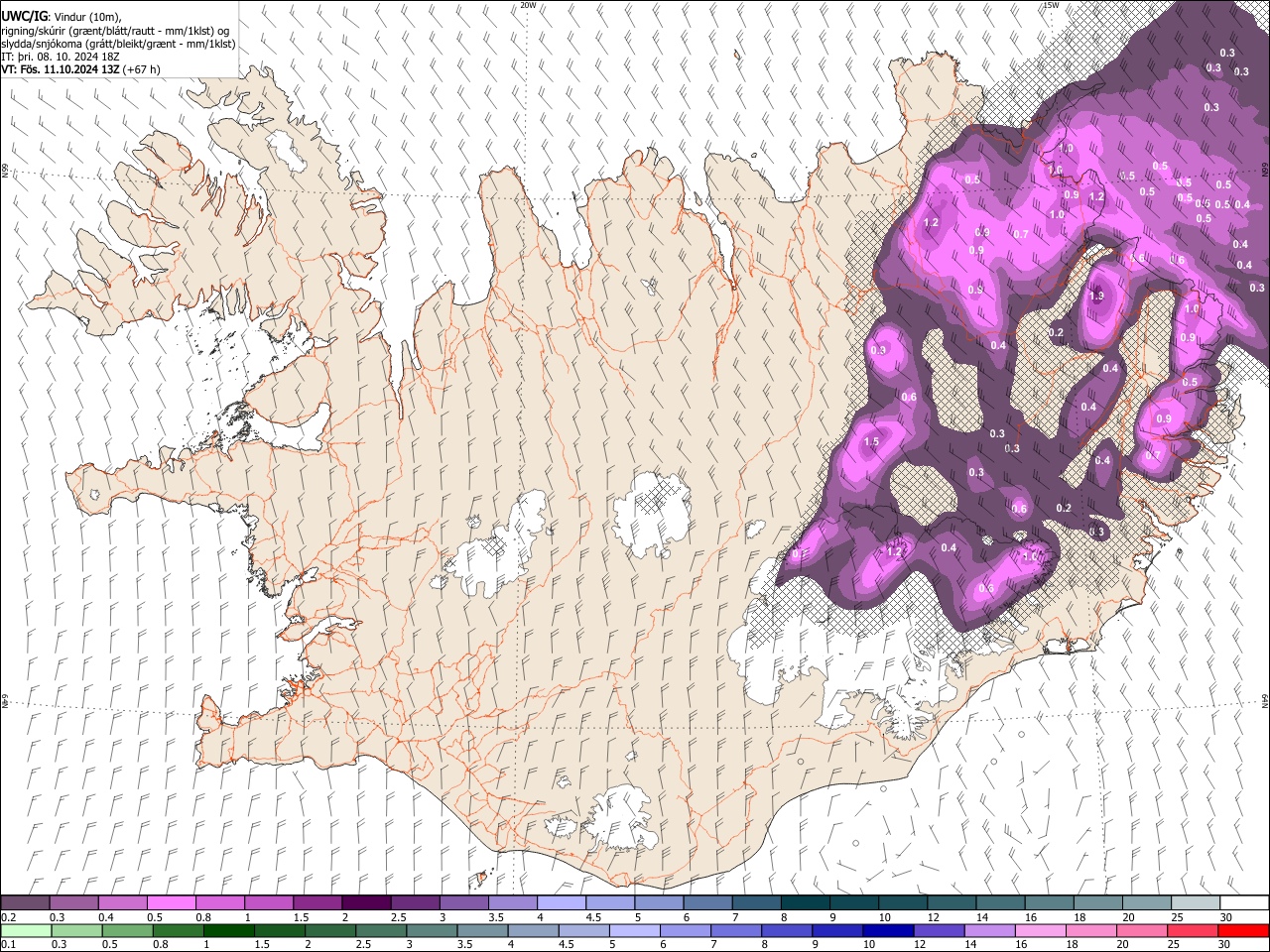Select grey-purple swatch at 0.2 in upper scale
This screenshot has height=952, width=1270.
click(x=25, y=902)
